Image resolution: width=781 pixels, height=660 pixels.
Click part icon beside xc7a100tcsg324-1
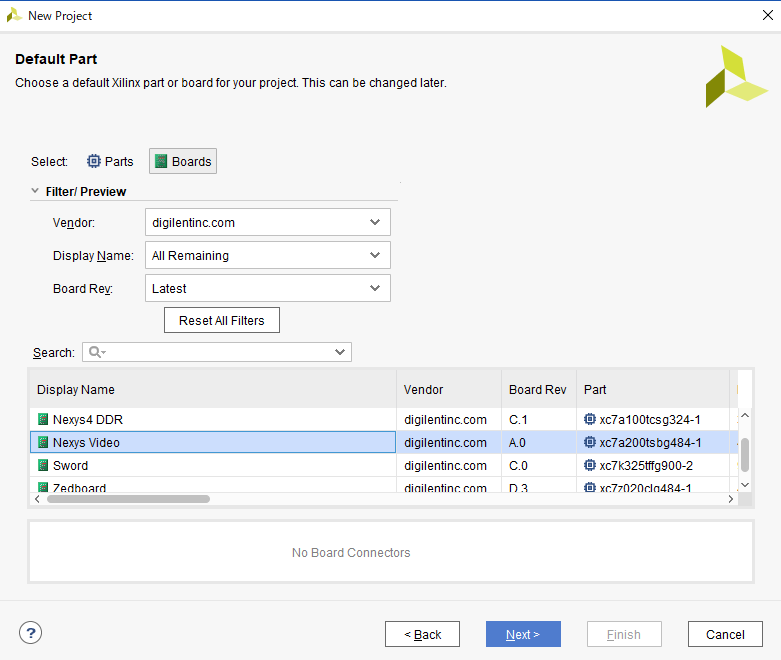pos(590,419)
